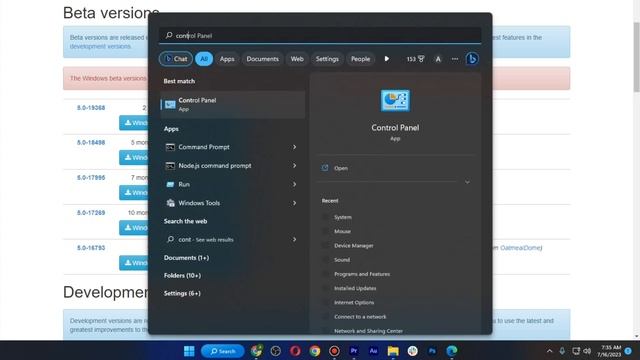Open File Explorer from the taskbar
The width and height of the screenshot is (640, 360).
[393, 351]
